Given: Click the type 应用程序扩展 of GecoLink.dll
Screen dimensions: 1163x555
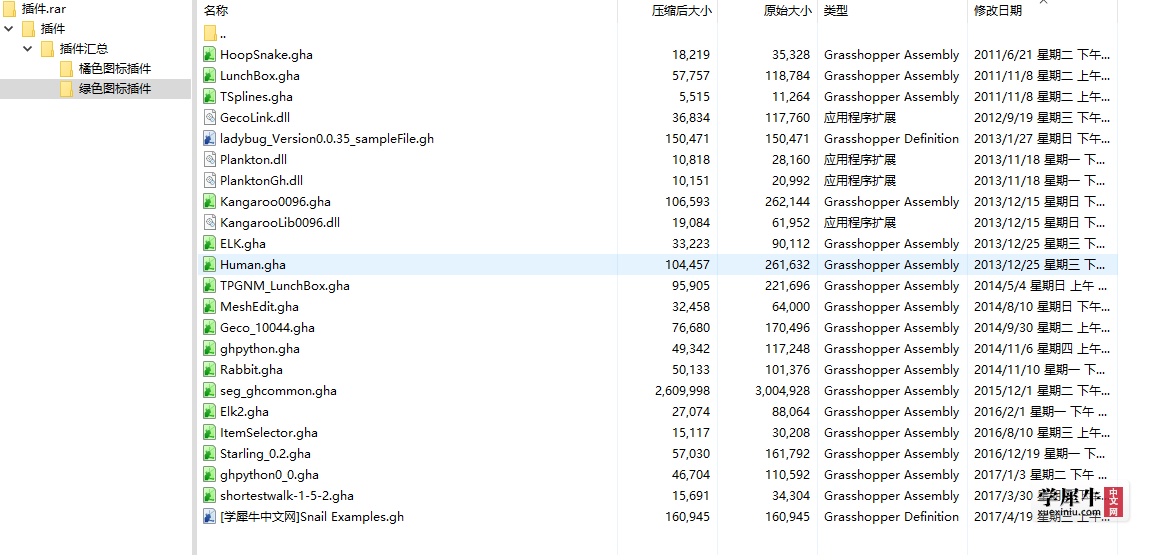Looking at the screenshot, I should (x=860, y=117).
